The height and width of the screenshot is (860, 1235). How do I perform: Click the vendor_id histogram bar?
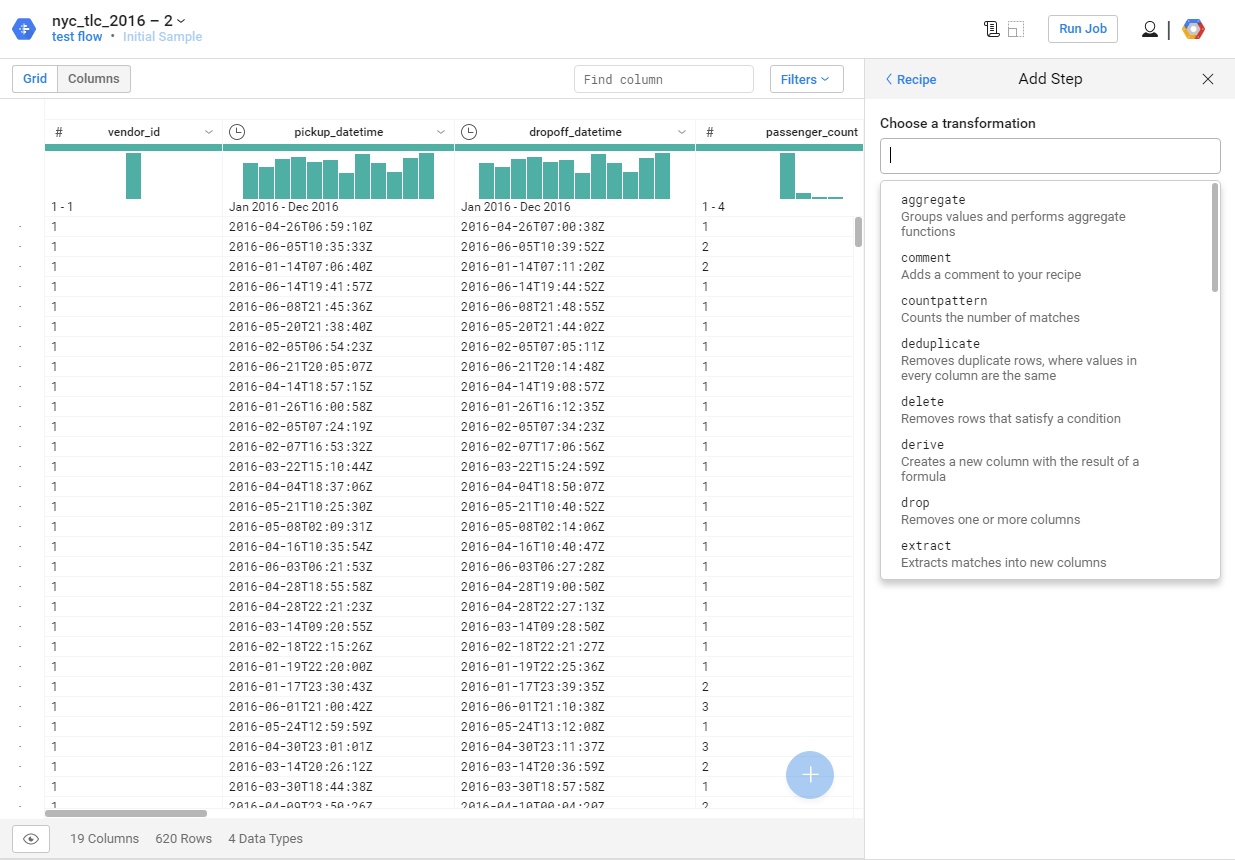click(x=133, y=176)
